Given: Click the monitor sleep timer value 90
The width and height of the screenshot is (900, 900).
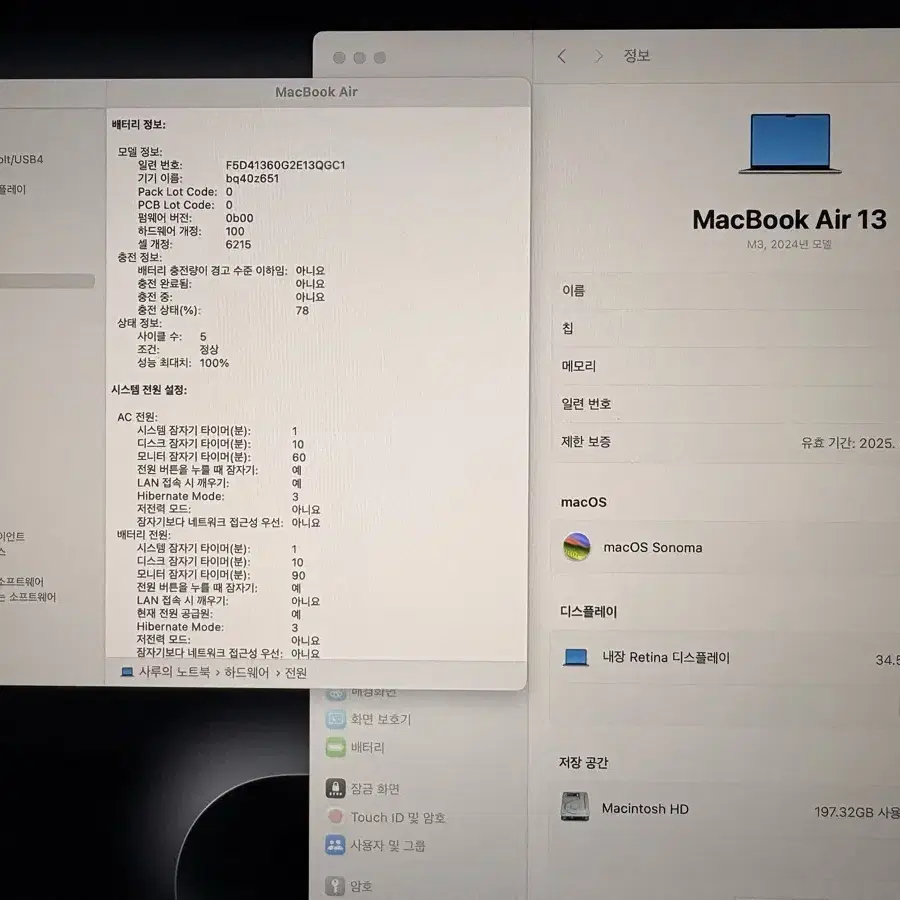Looking at the screenshot, I should click(298, 576).
